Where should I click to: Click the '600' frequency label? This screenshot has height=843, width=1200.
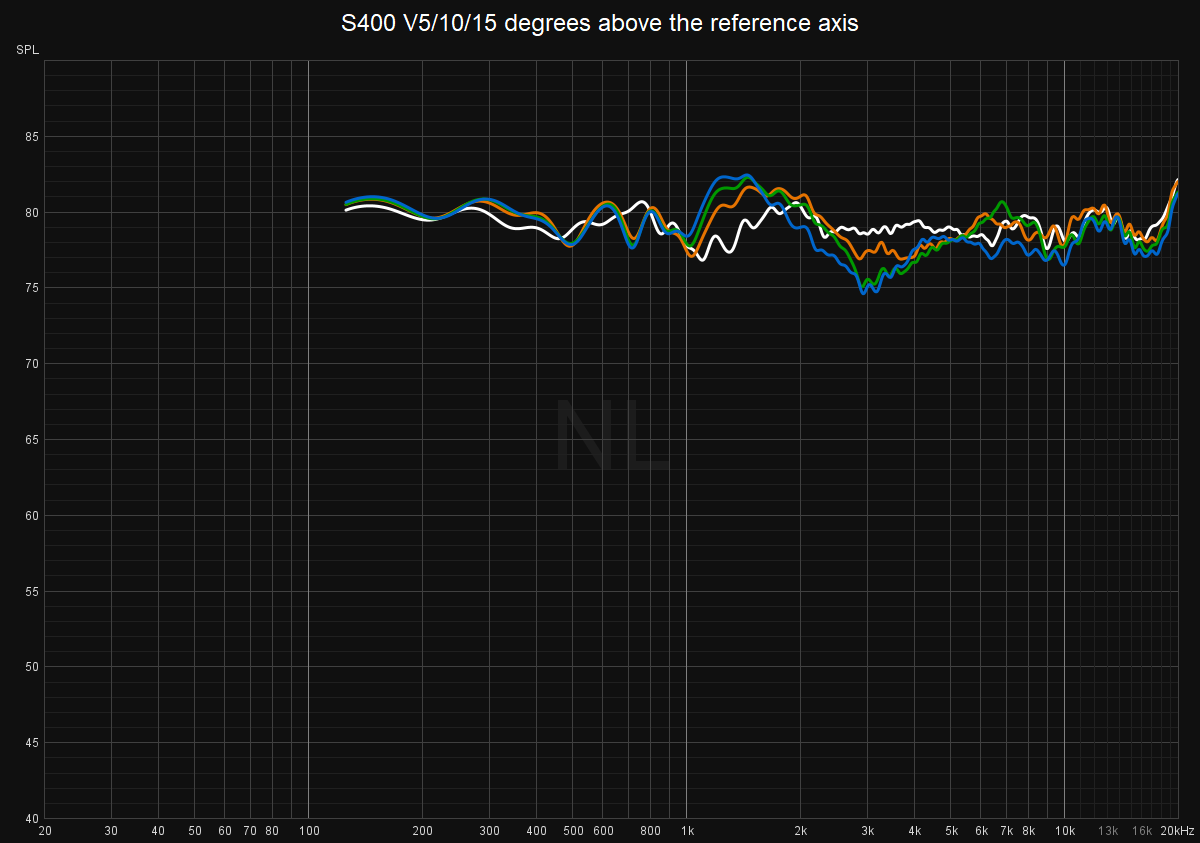coord(603,831)
